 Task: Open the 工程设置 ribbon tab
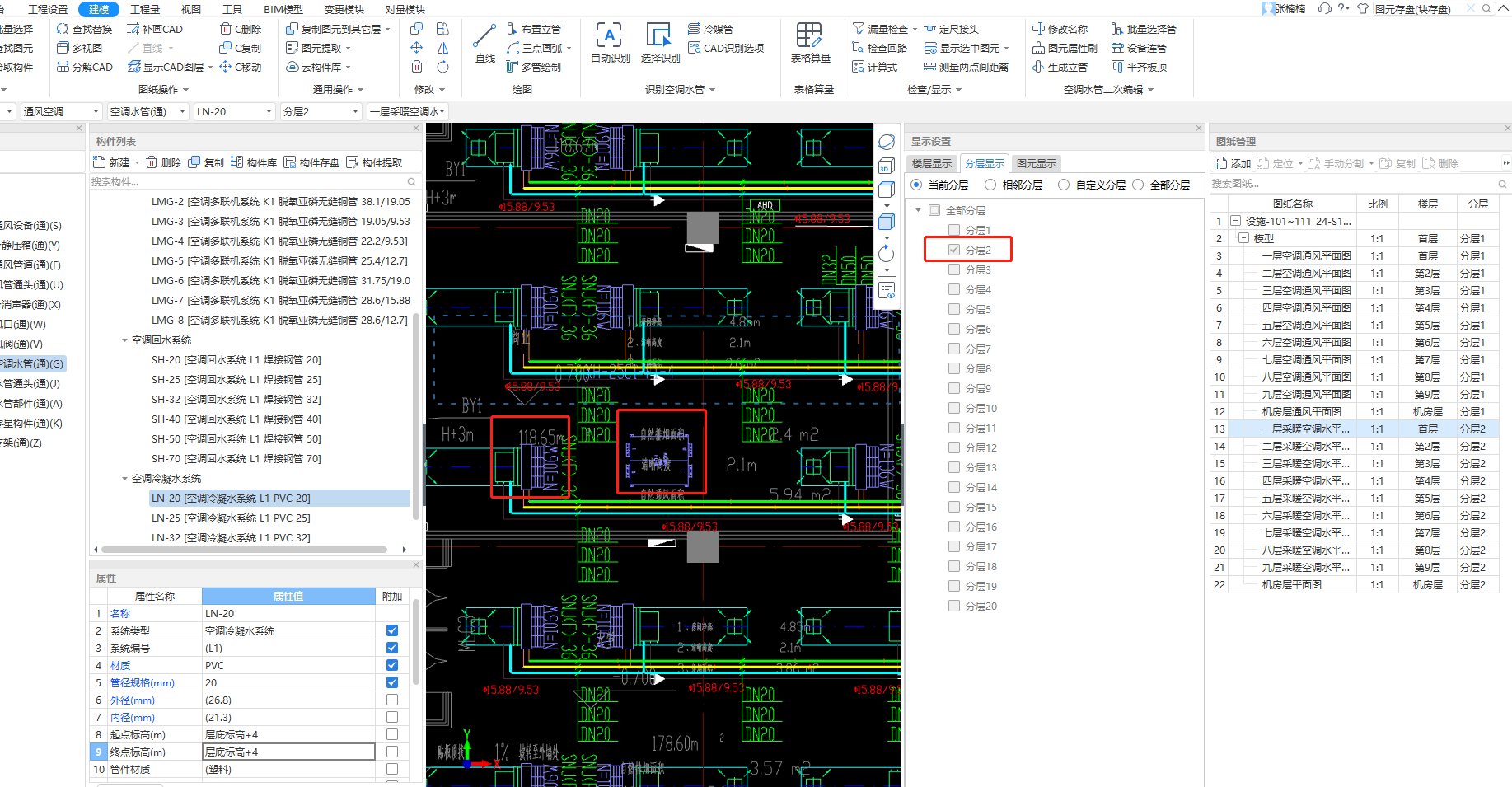[x=48, y=9]
